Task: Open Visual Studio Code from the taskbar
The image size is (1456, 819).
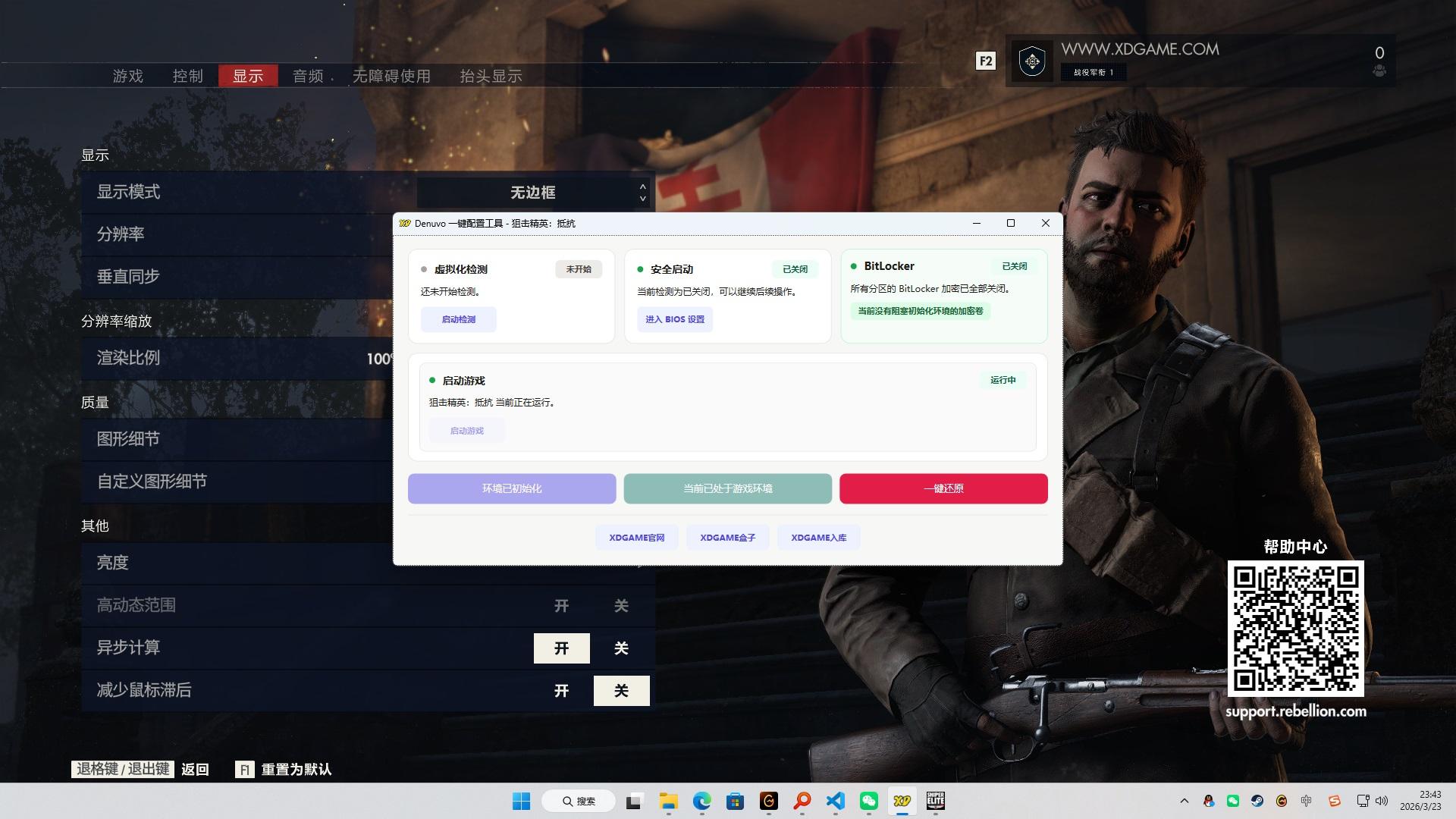Action: pyautogui.click(x=835, y=801)
